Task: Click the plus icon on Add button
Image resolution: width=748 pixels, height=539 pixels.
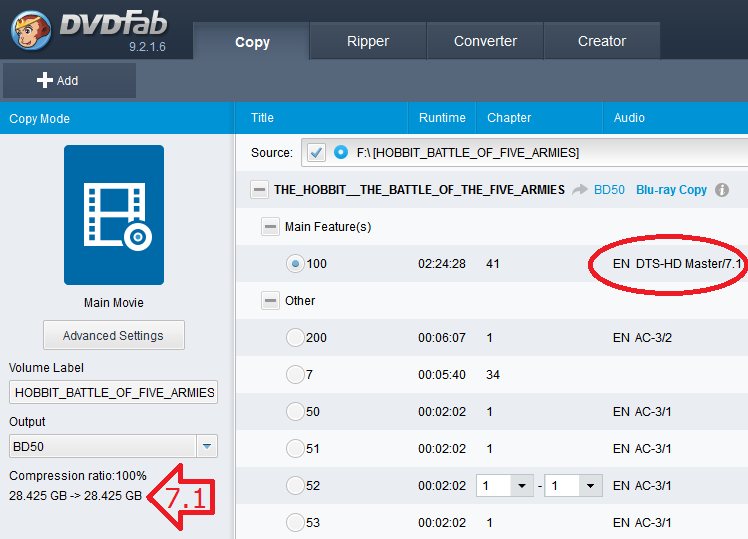Action: (45, 80)
